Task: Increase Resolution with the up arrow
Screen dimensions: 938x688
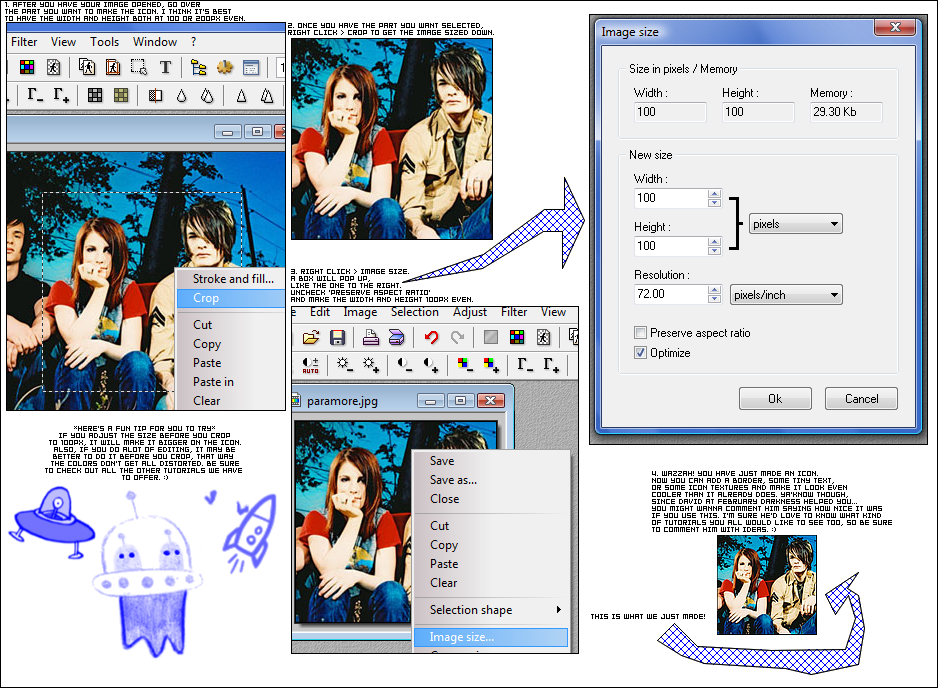Action: pos(714,290)
